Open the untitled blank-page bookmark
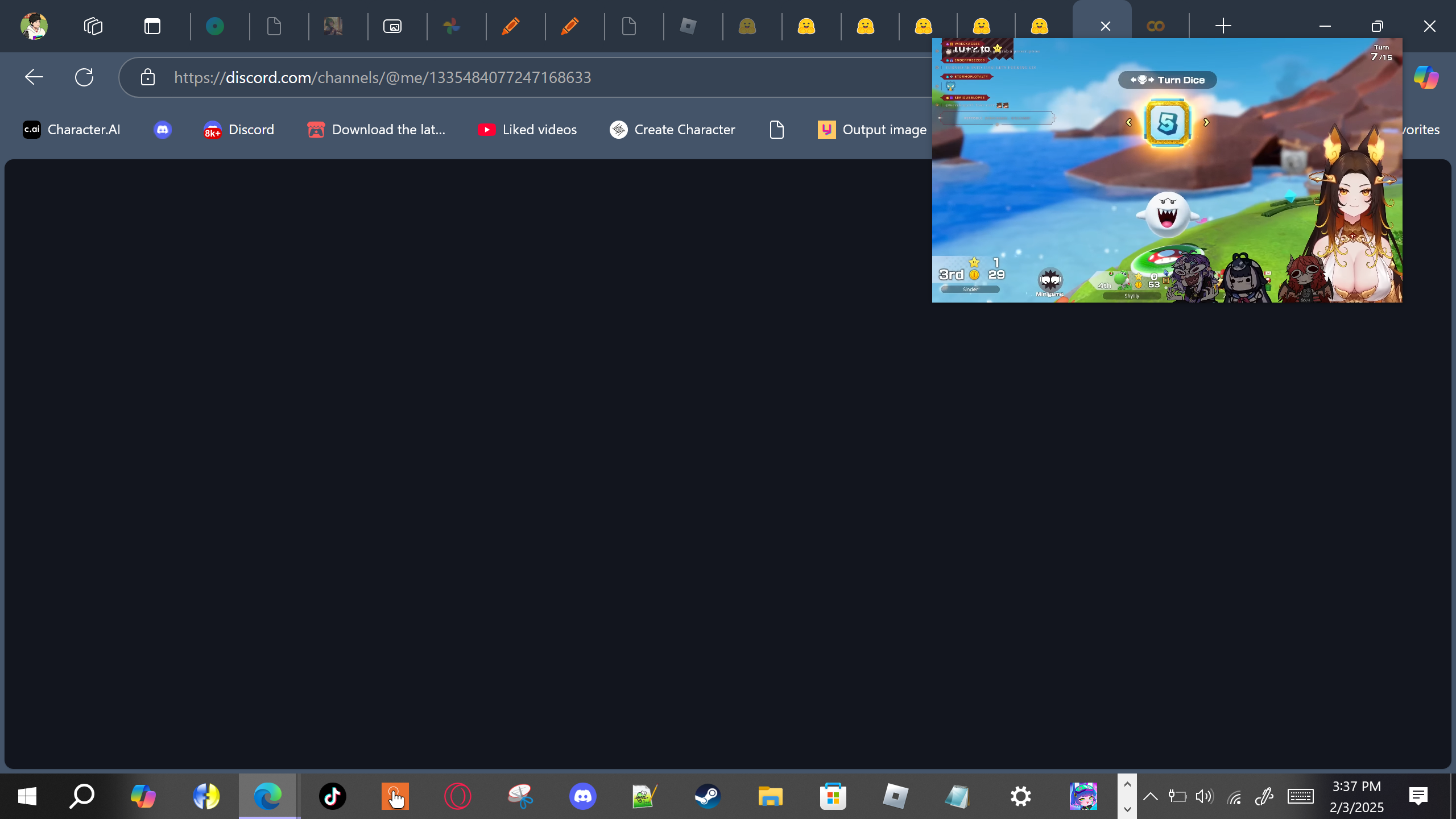The width and height of the screenshot is (1456, 819). point(777,130)
